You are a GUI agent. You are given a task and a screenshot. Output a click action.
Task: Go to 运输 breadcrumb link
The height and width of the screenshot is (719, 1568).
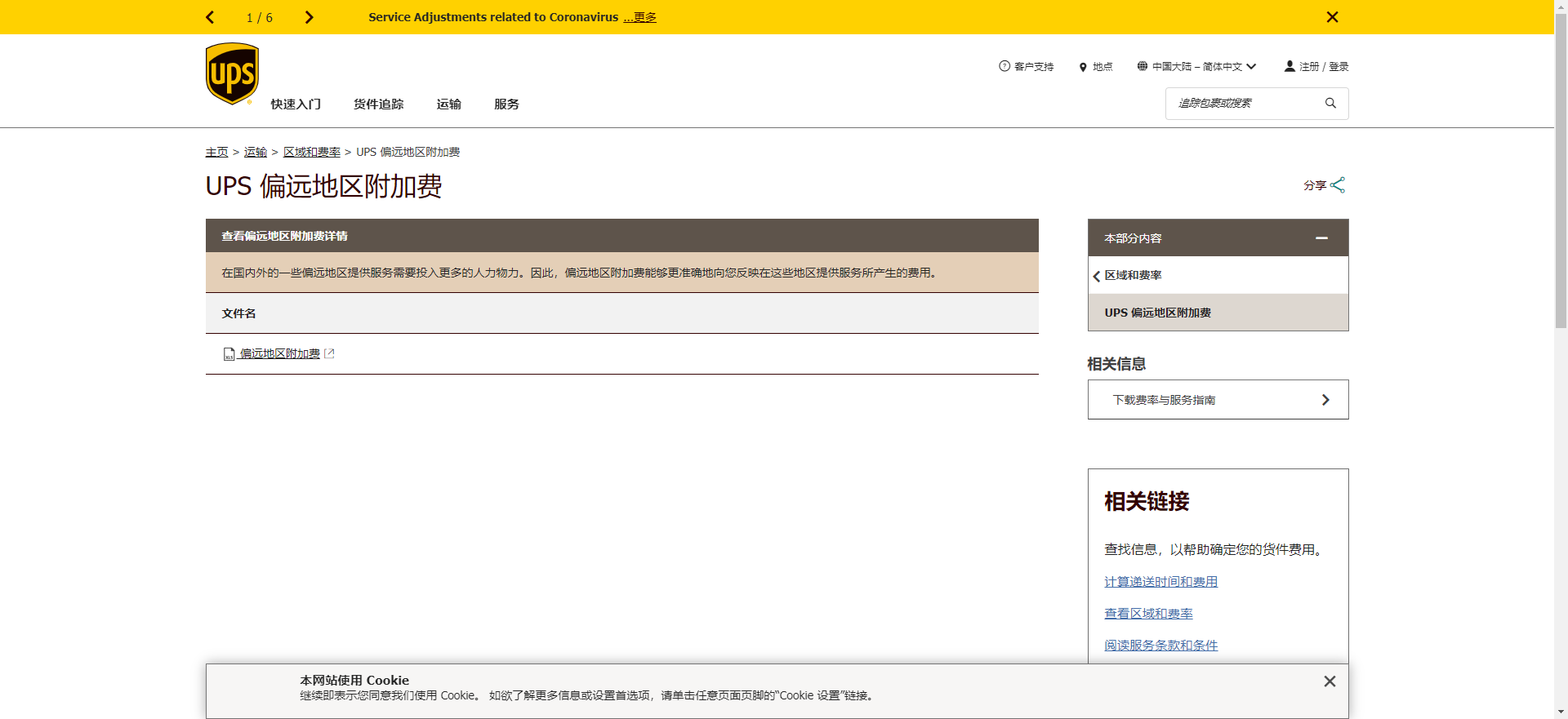[256, 153]
